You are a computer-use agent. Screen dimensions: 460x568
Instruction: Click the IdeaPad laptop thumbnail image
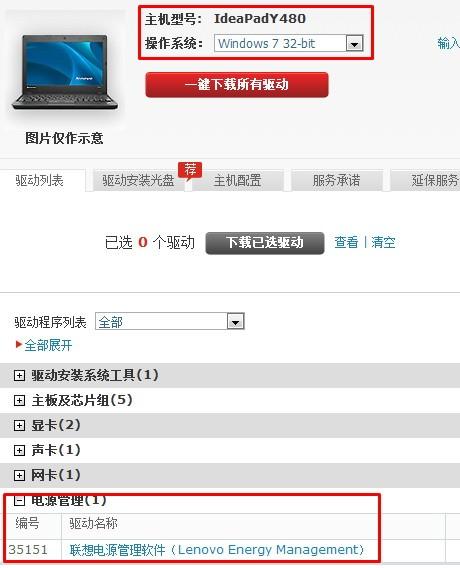[65, 72]
